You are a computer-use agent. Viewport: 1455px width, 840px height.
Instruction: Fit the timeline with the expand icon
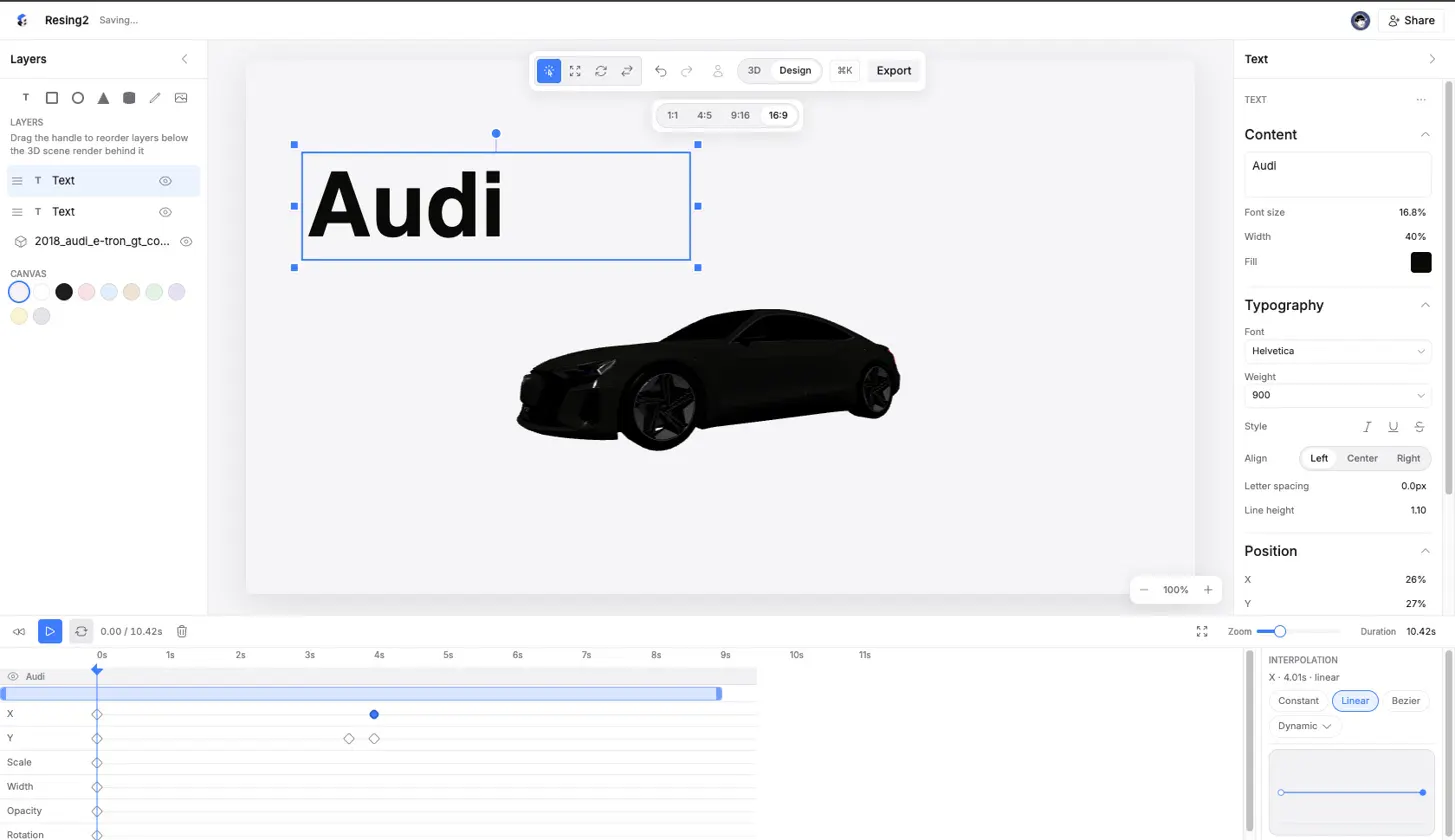tap(1202, 632)
